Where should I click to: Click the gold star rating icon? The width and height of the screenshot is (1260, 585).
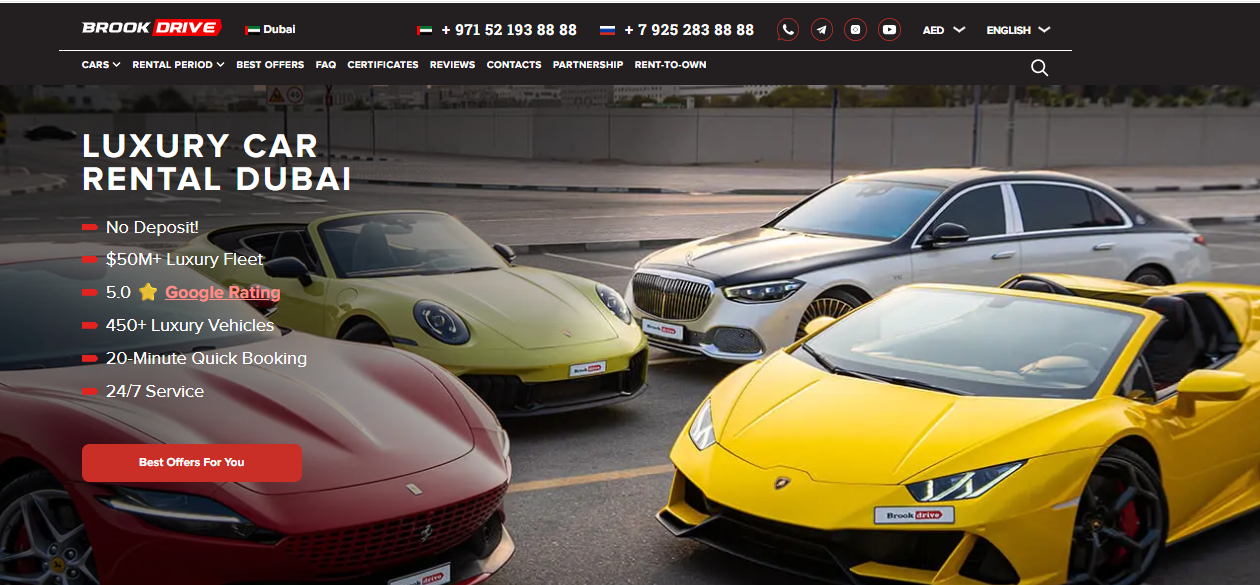coord(148,293)
